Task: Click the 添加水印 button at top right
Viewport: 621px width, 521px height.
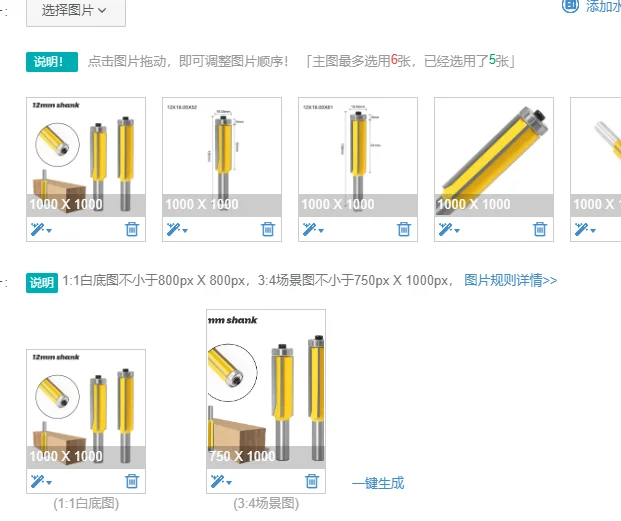Action: pyautogui.click(x=592, y=6)
